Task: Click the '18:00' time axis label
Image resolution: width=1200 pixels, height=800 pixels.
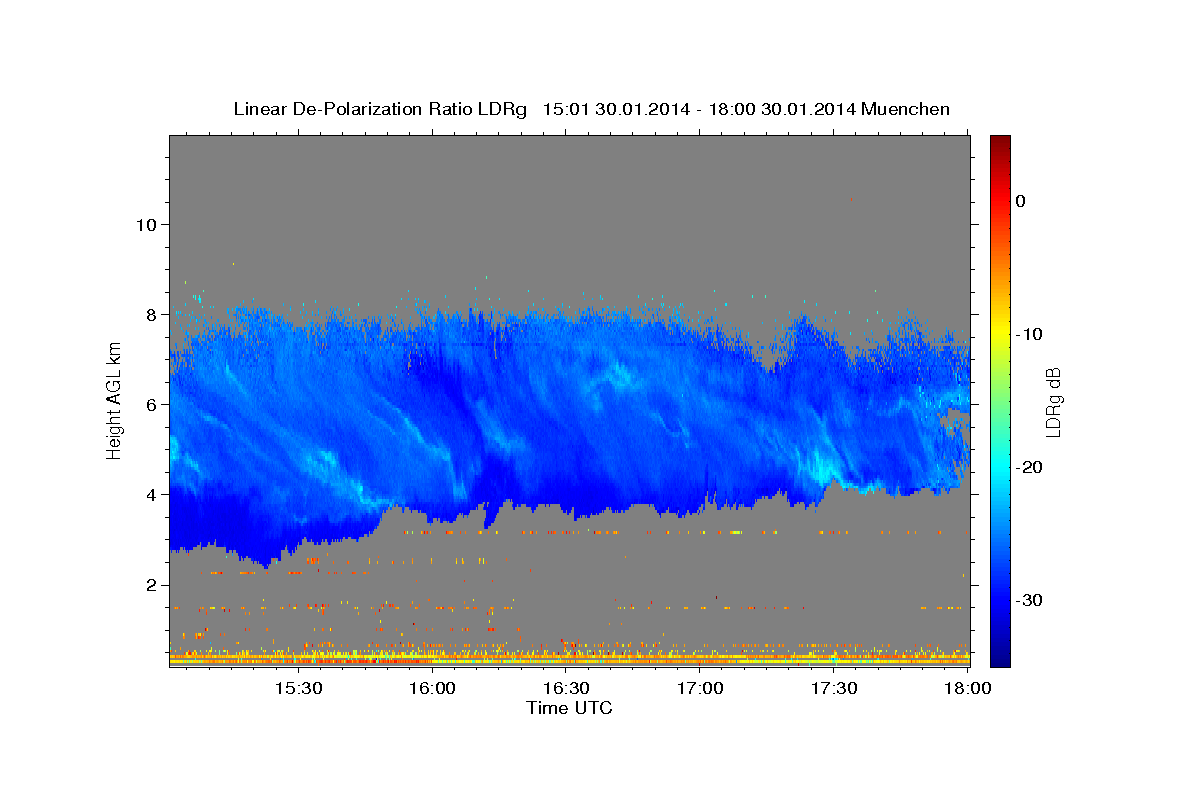Action: click(967, 689)
